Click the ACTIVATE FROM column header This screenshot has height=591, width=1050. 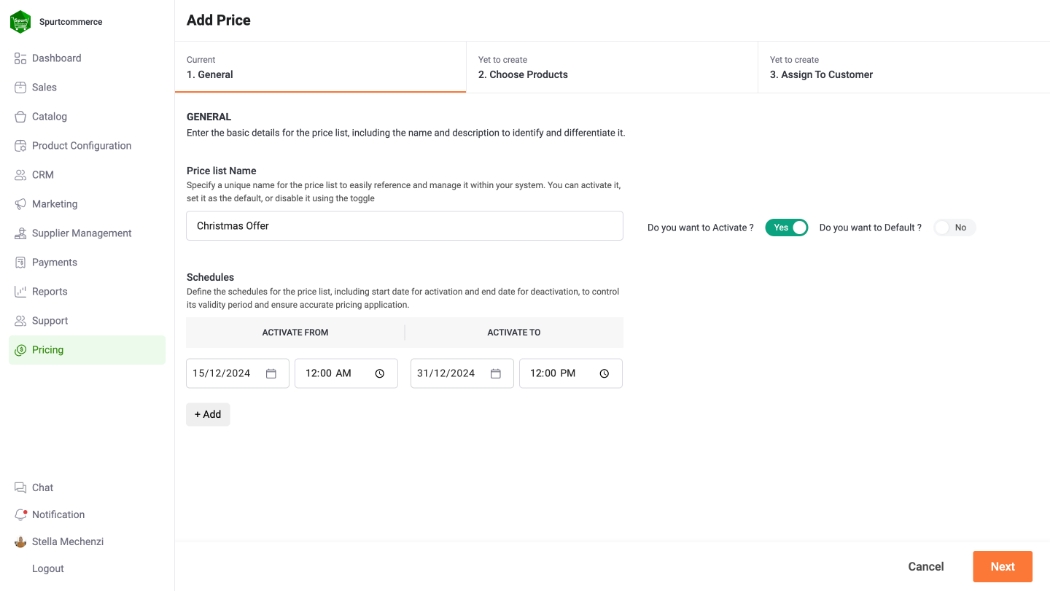click(x=295, y=333)
